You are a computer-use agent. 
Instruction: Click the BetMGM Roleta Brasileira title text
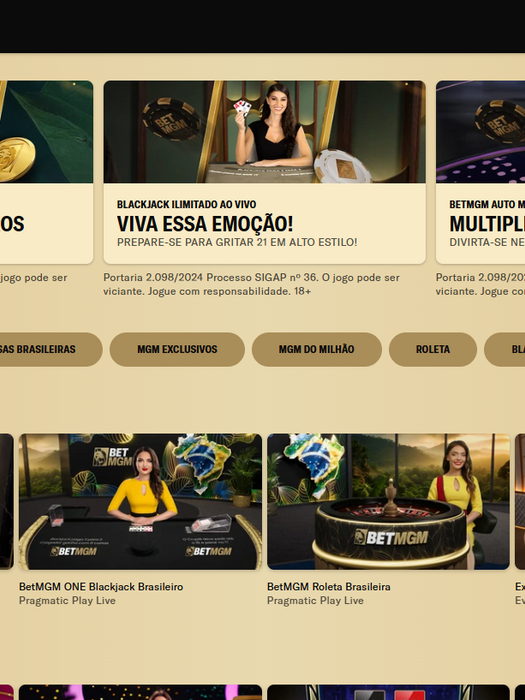[x=329, y=587]
